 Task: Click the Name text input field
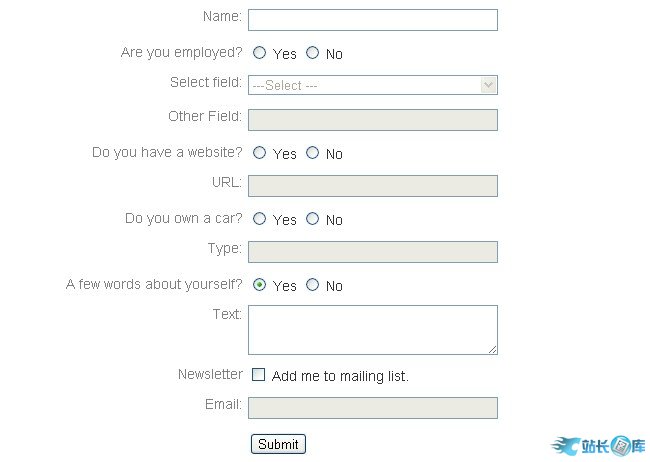[372, 20]
